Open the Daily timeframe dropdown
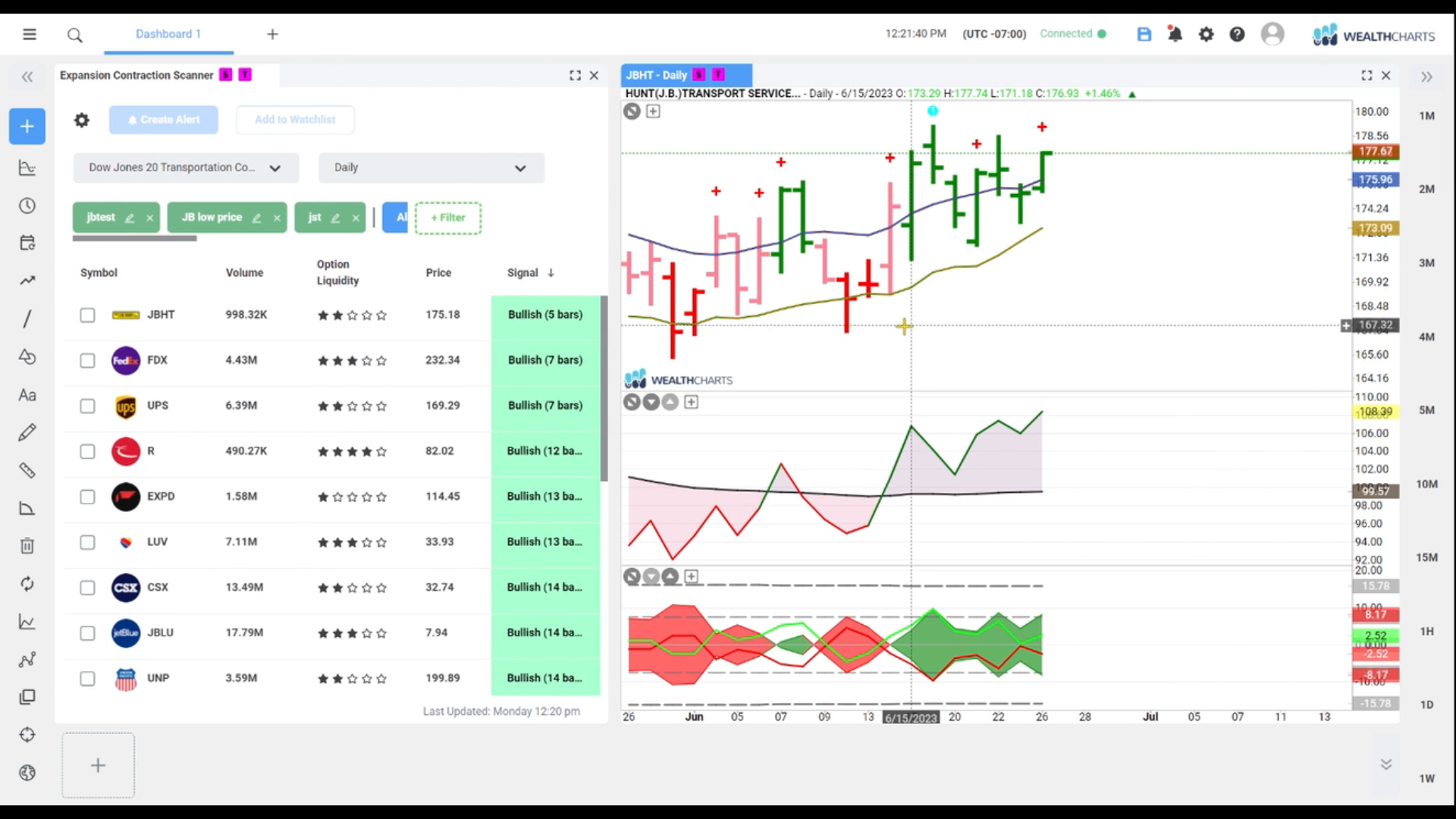The image size is (1456, 819). pos(431,168)
